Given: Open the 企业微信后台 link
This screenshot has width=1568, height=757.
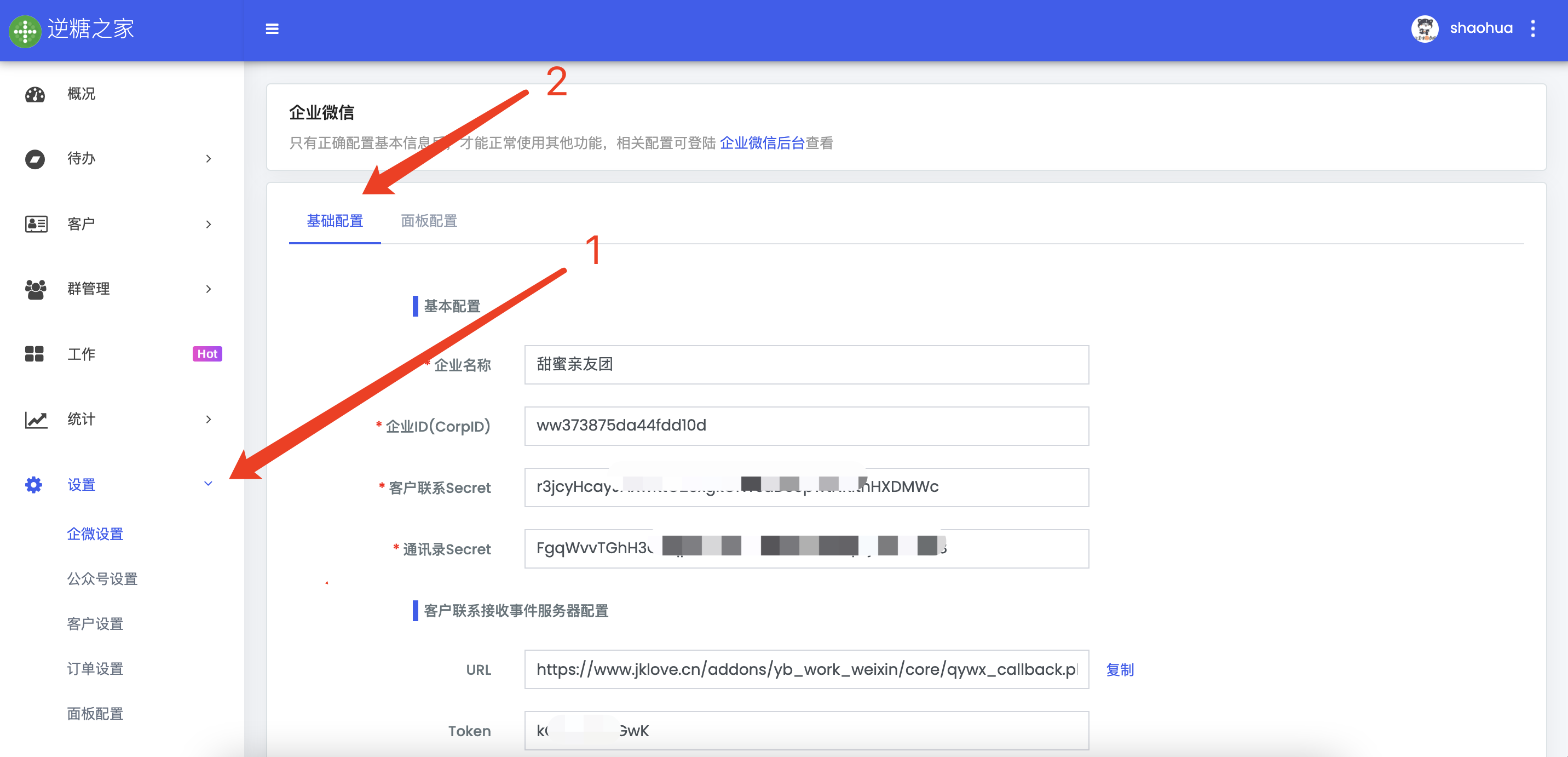Looking at the screenshot, I should [x=762, y=143].
